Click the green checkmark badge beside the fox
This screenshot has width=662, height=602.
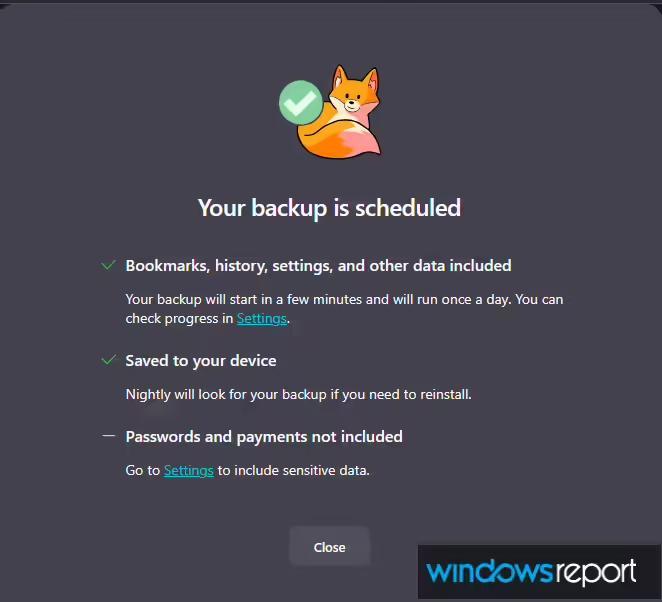pyautogui.click(x=301, y=102)
